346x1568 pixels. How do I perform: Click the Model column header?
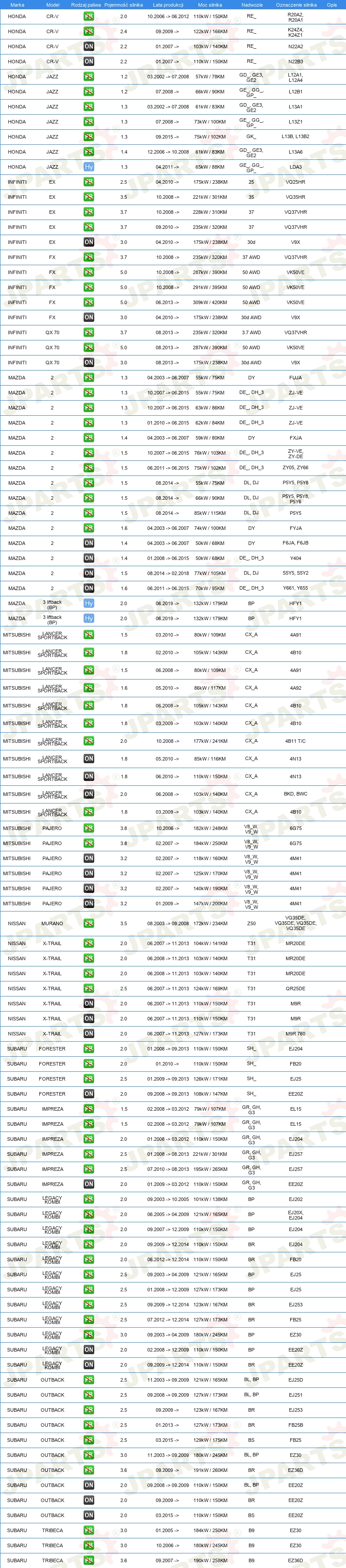(53, 5)
